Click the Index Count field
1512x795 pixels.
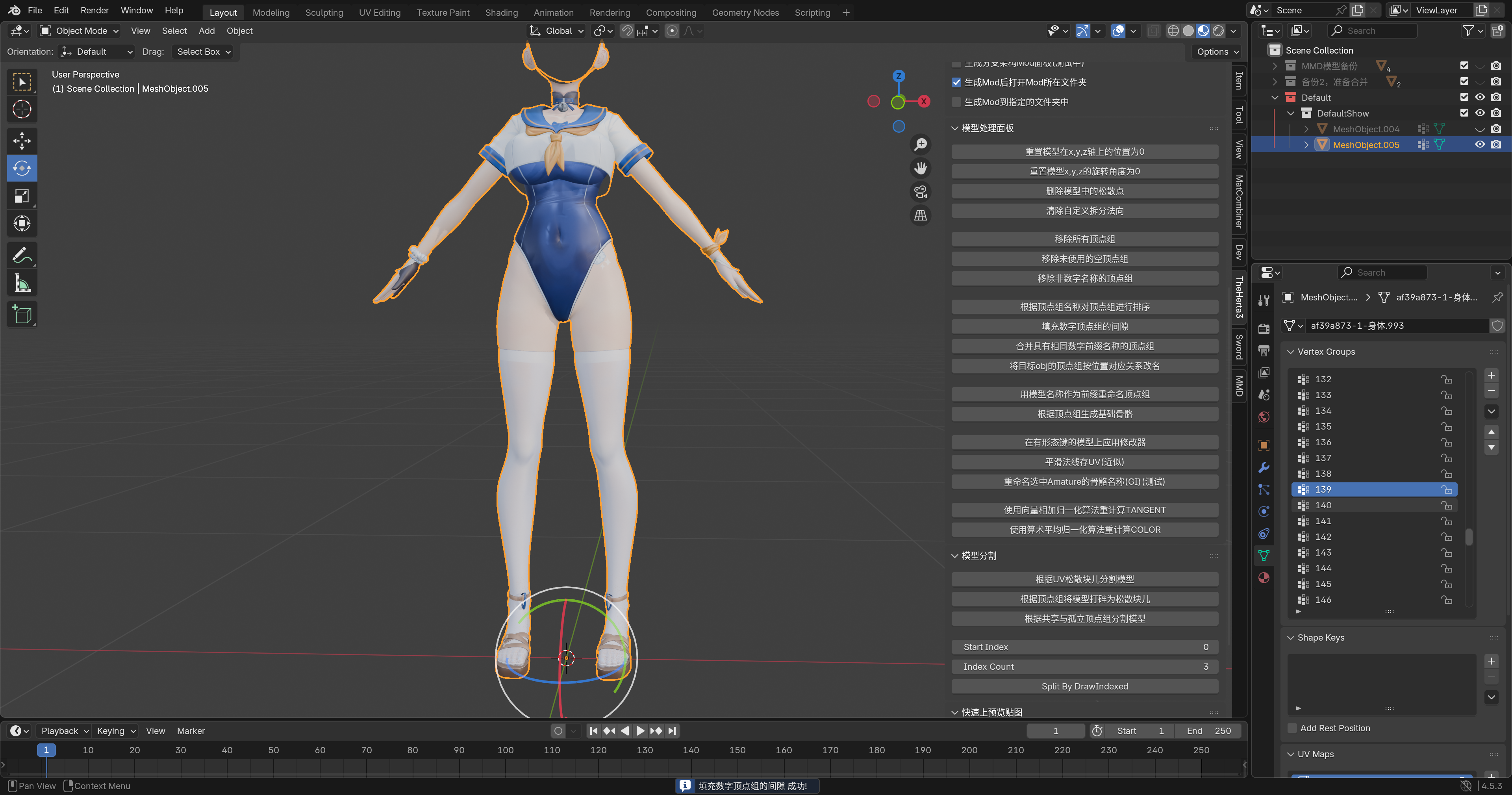point(1084,666)
